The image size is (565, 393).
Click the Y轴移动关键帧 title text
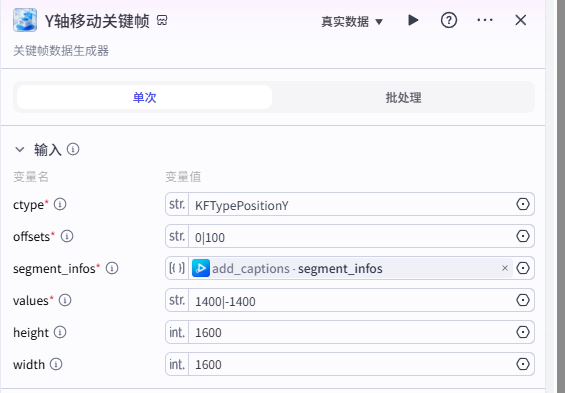point(97,21)
